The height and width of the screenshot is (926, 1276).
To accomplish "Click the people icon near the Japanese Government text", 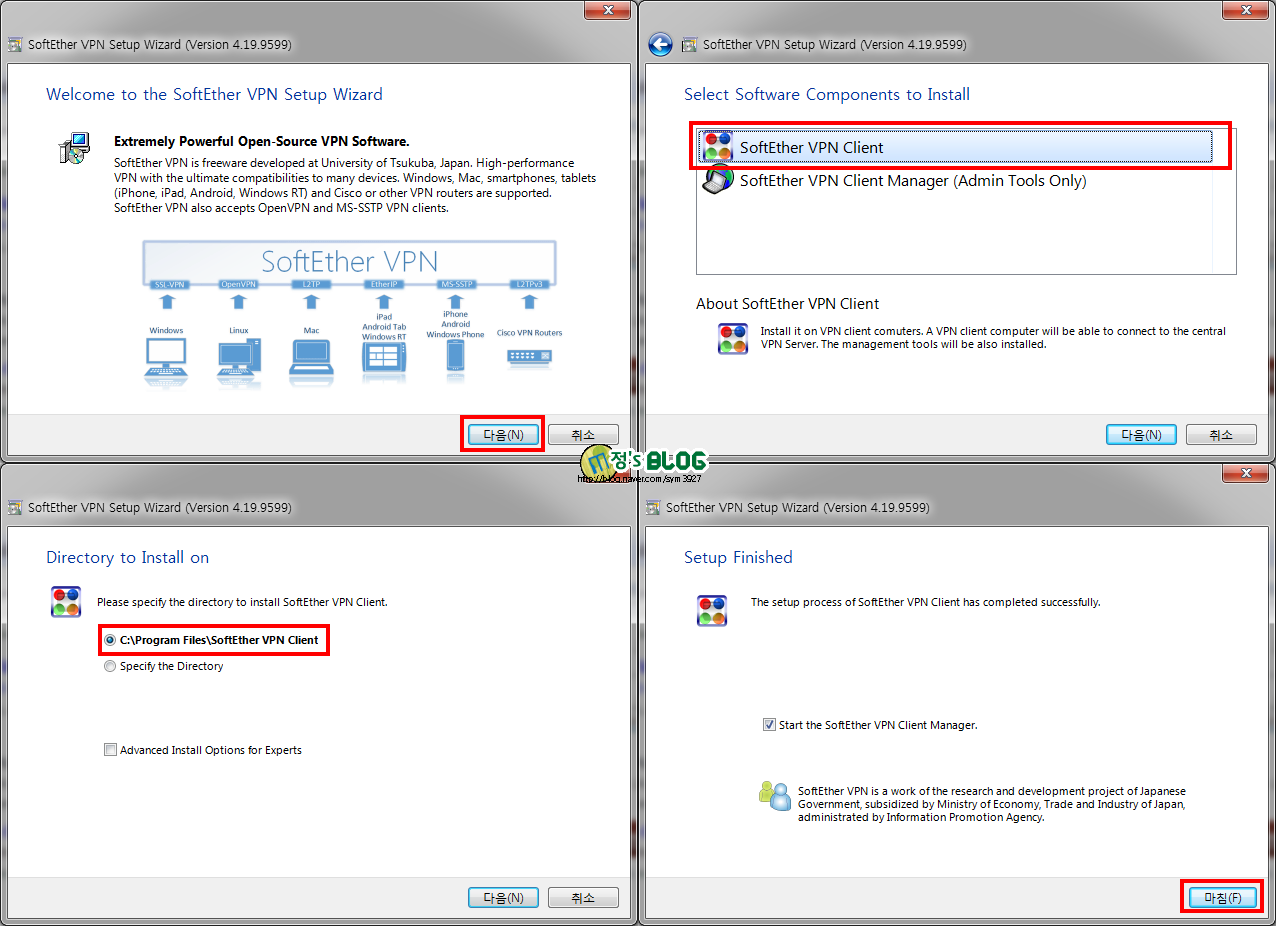I will tap(774, 796).
